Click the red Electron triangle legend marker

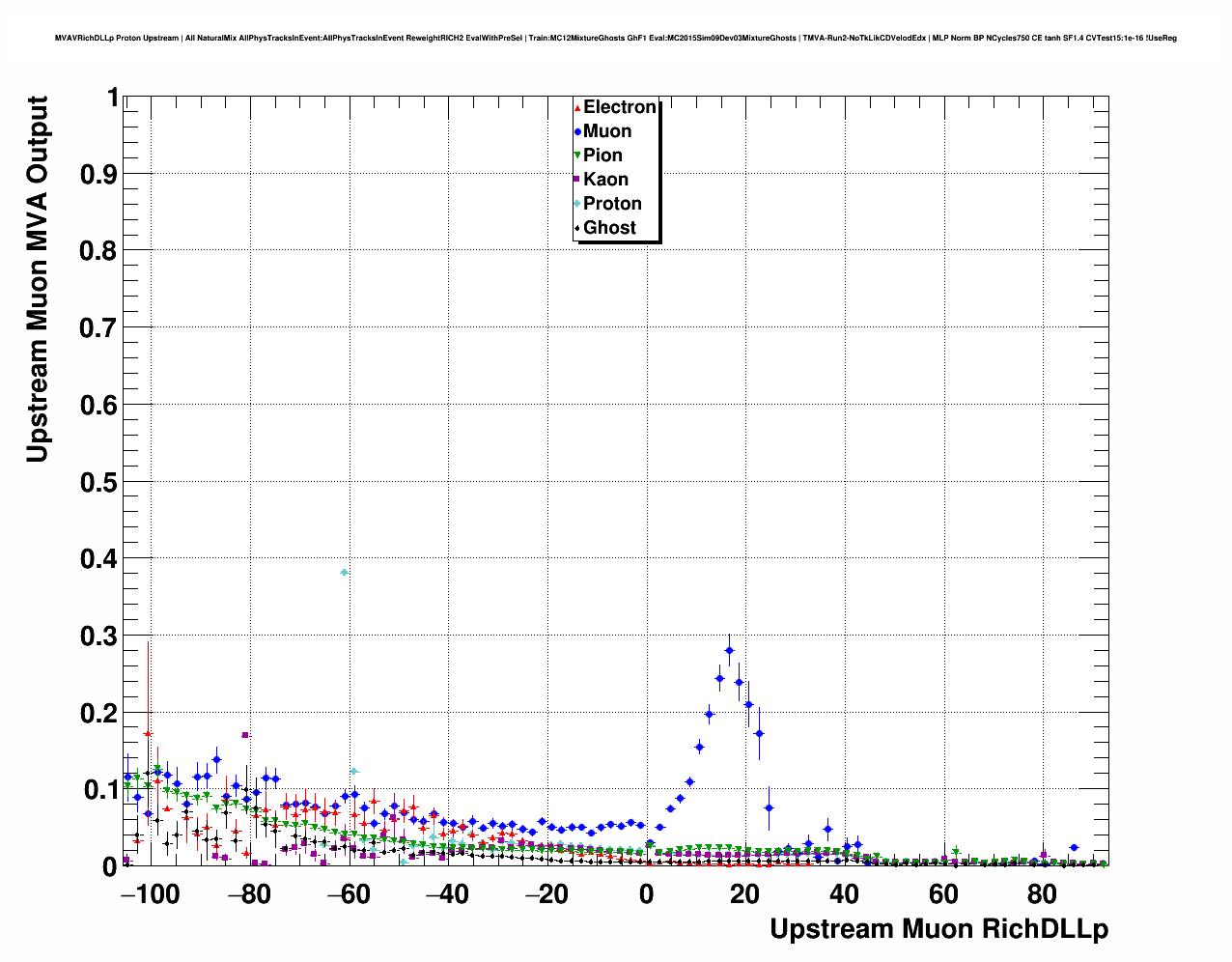[x=577, y=108]
